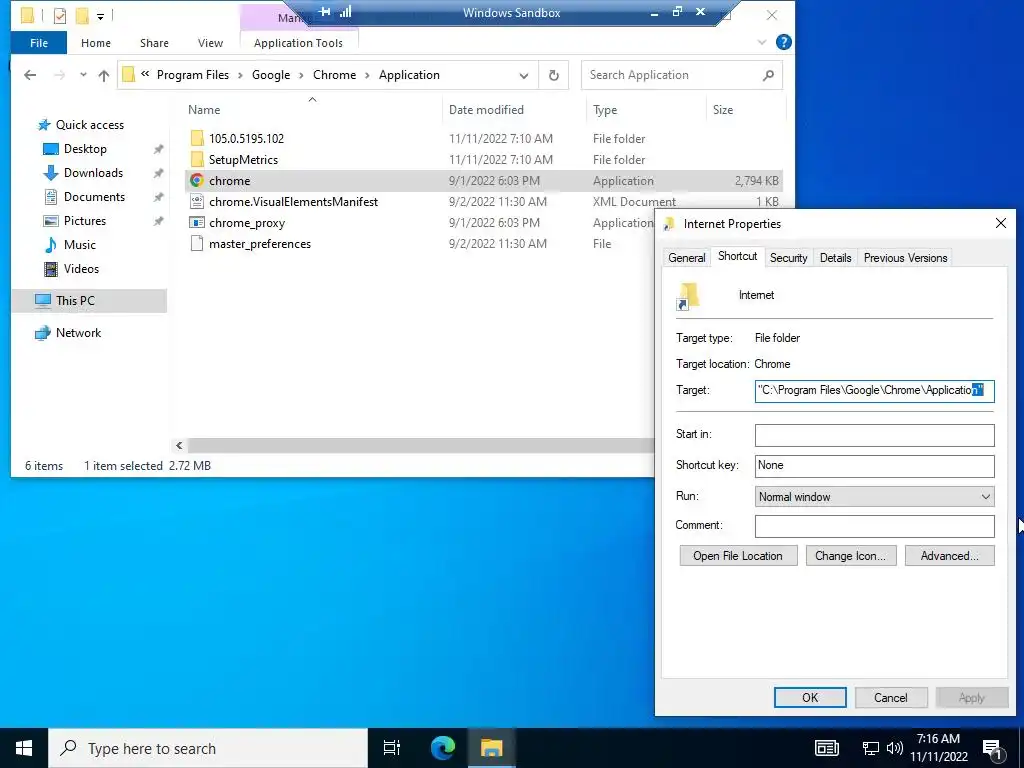Open the recent locations chevron beside navigation arrows
This screenshot has height=768, width=1024.
(83, 75)
